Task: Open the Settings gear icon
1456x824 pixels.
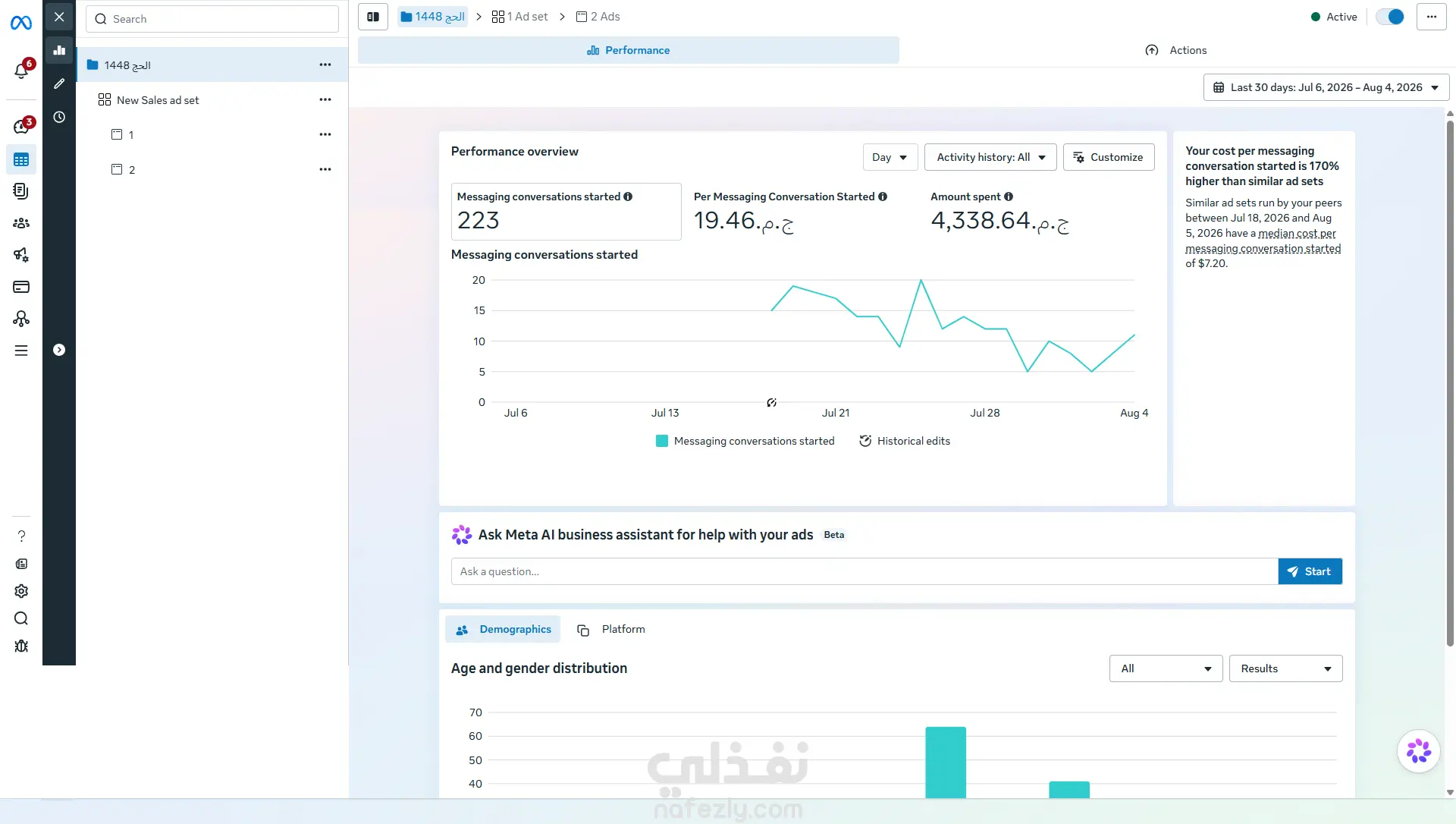Action: pos(21,591)
